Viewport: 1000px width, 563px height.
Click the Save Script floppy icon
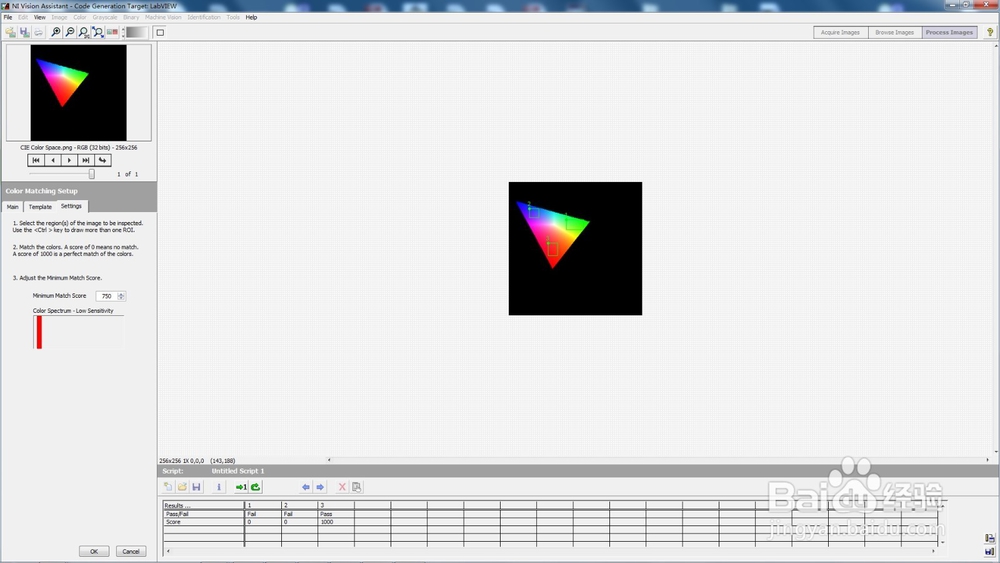coord(196,486)
